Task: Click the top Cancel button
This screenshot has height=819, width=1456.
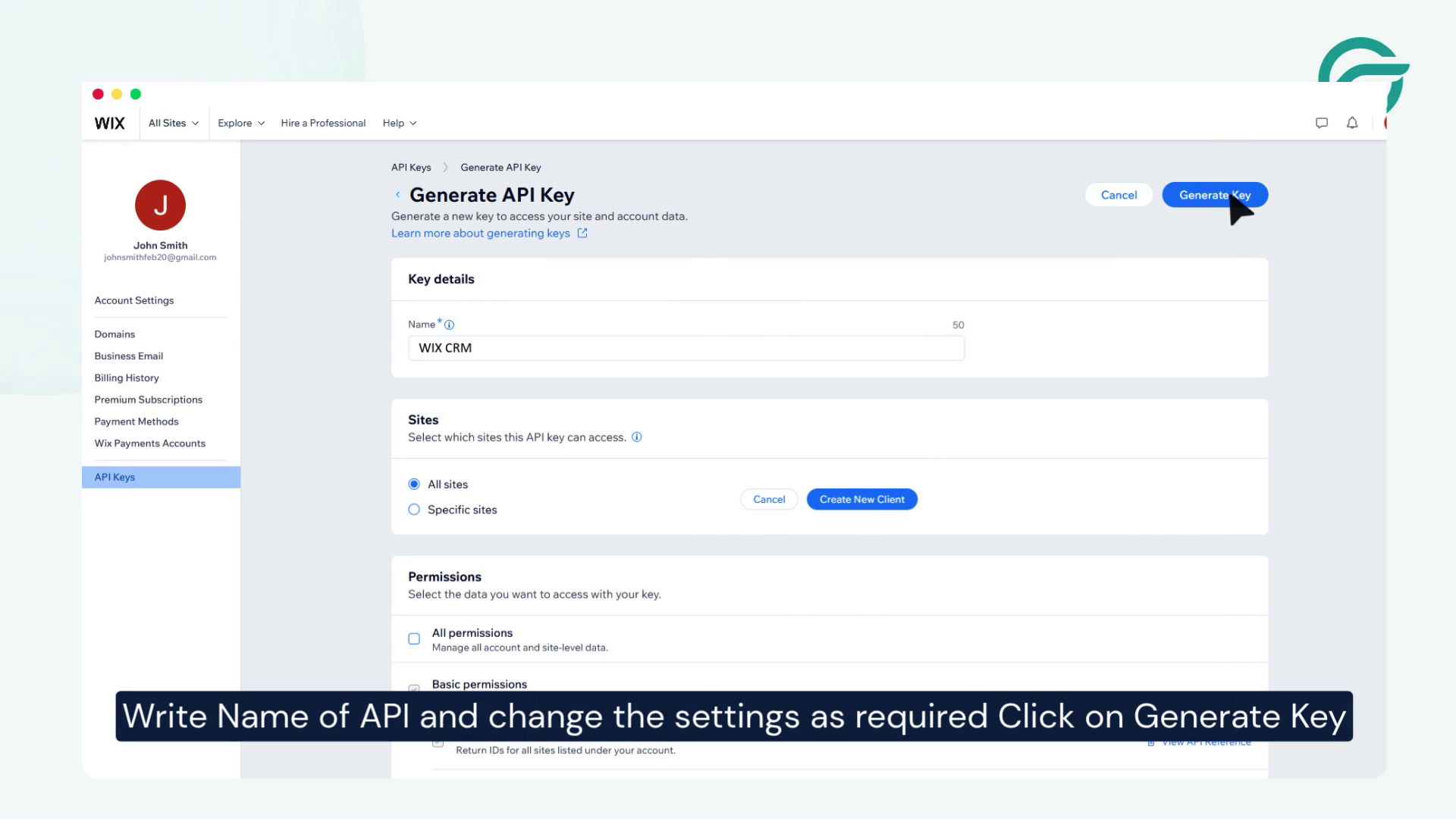Action: [1119, 195]
